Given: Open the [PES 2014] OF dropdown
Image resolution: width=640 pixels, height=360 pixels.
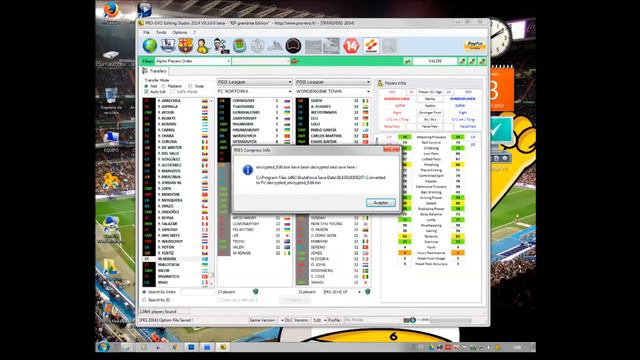Looking at the screenshot, I should pyautogui.click(x=342, y=292).
